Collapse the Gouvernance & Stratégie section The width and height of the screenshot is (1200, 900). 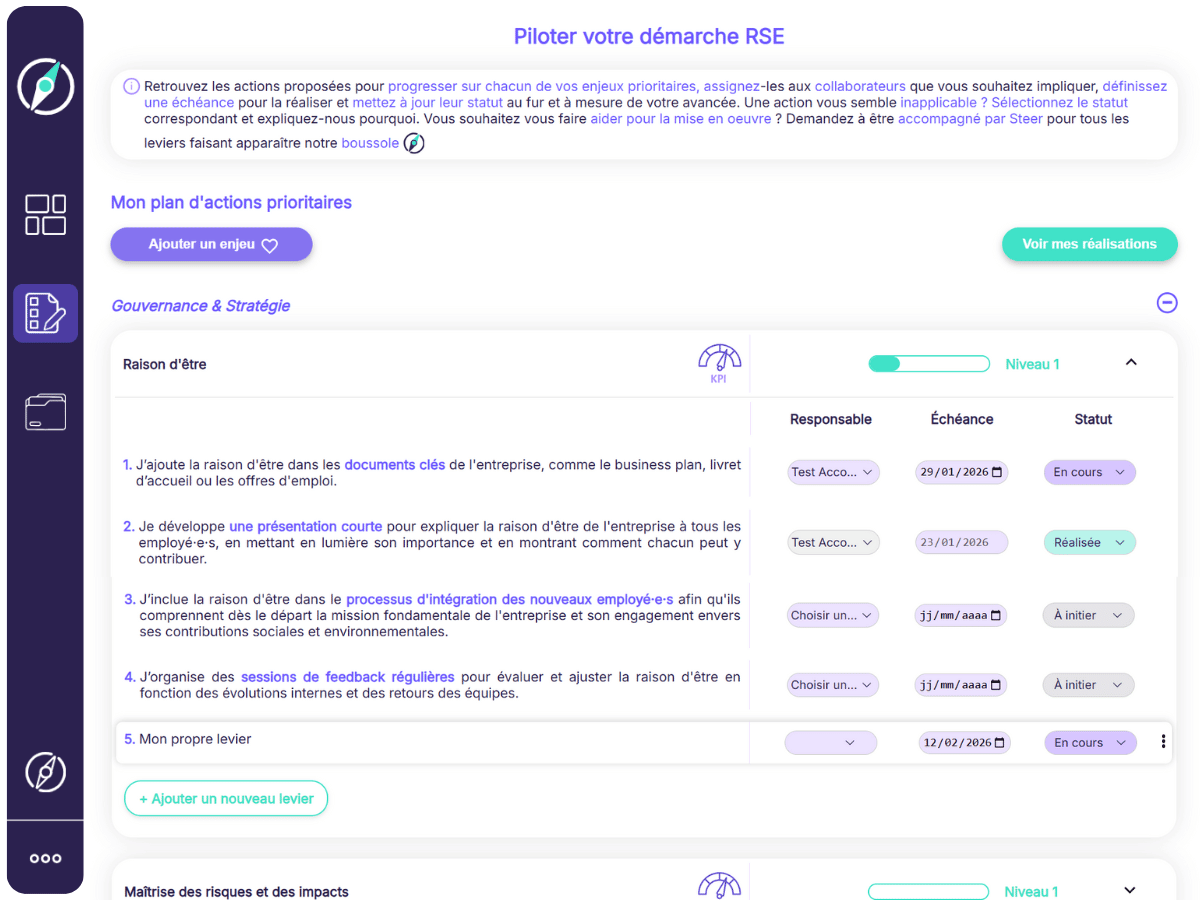click(x=1166, y=302)
